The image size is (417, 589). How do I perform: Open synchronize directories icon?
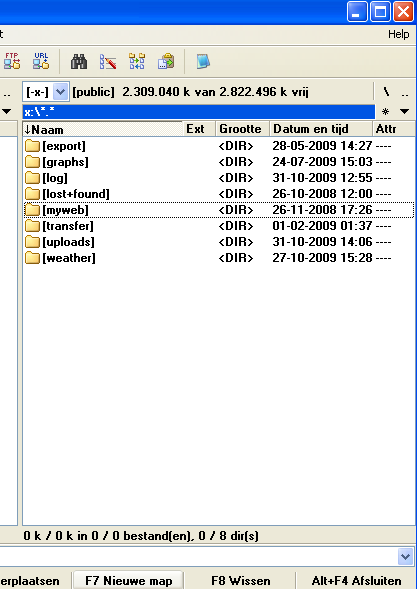[x=137, y=61]
